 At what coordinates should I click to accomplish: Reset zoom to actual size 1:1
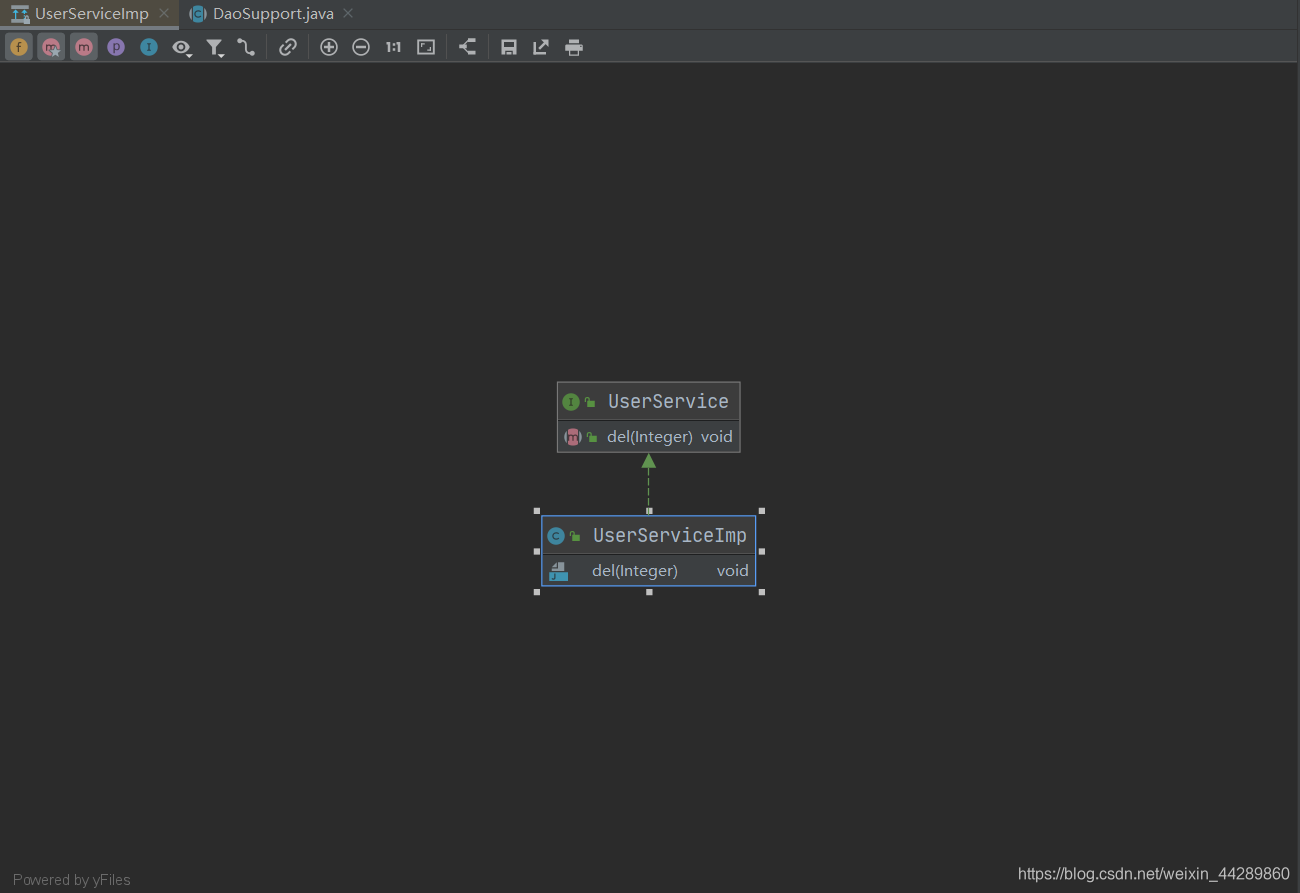click(394, 47)
